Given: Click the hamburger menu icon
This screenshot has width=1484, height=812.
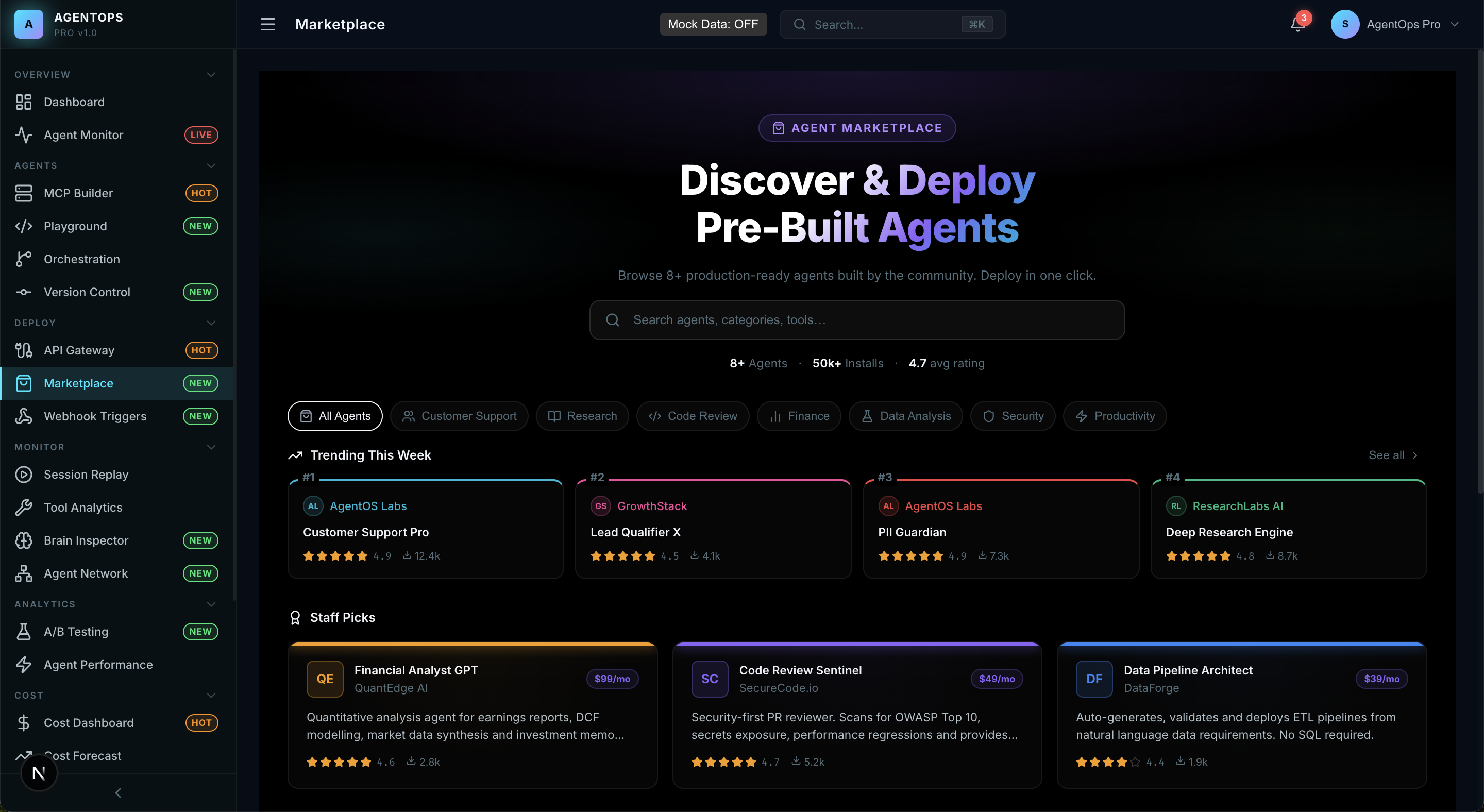Looking at the screenshot, I should pos(267,24).
